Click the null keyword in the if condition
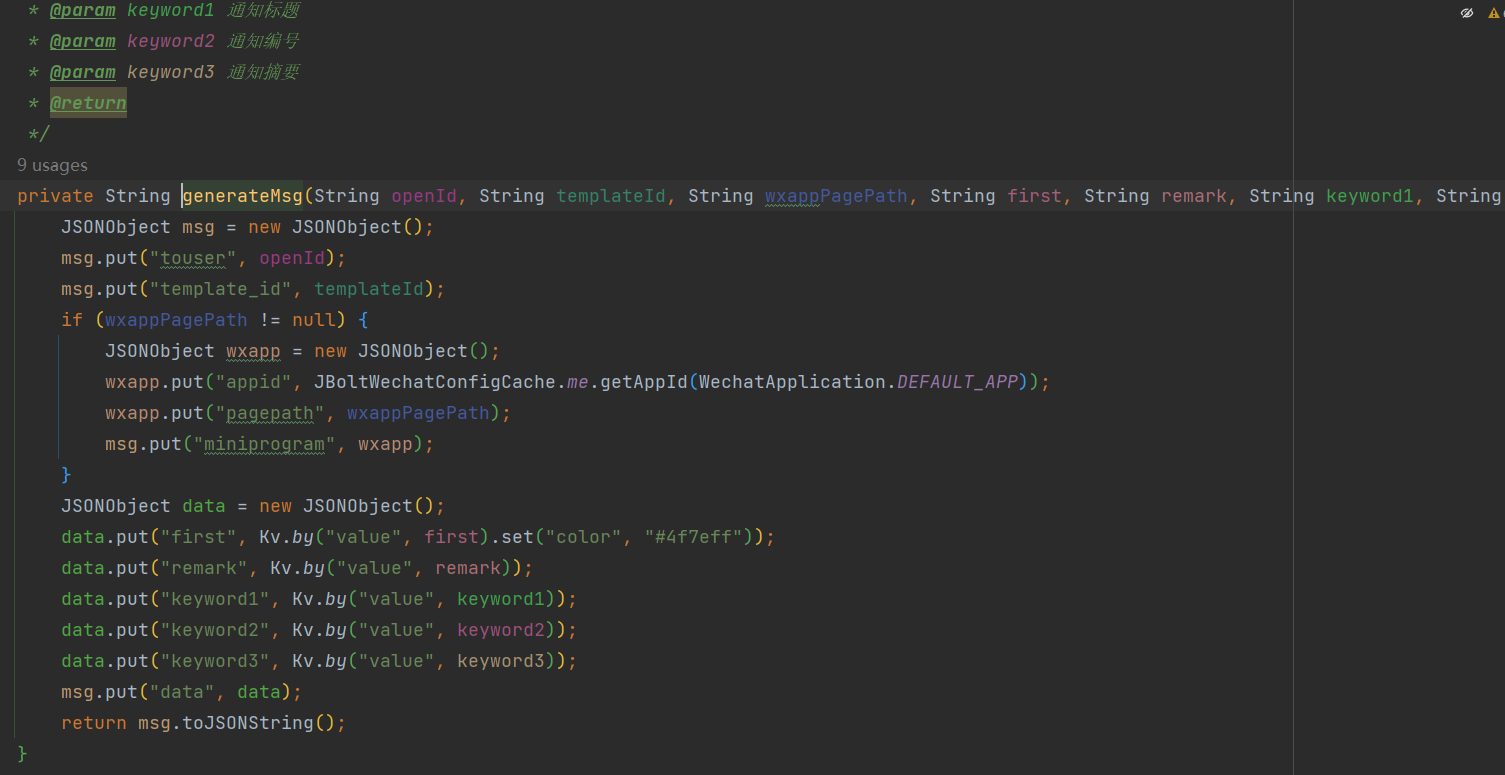The image size is (1505, 775). (x=314, y=320)
